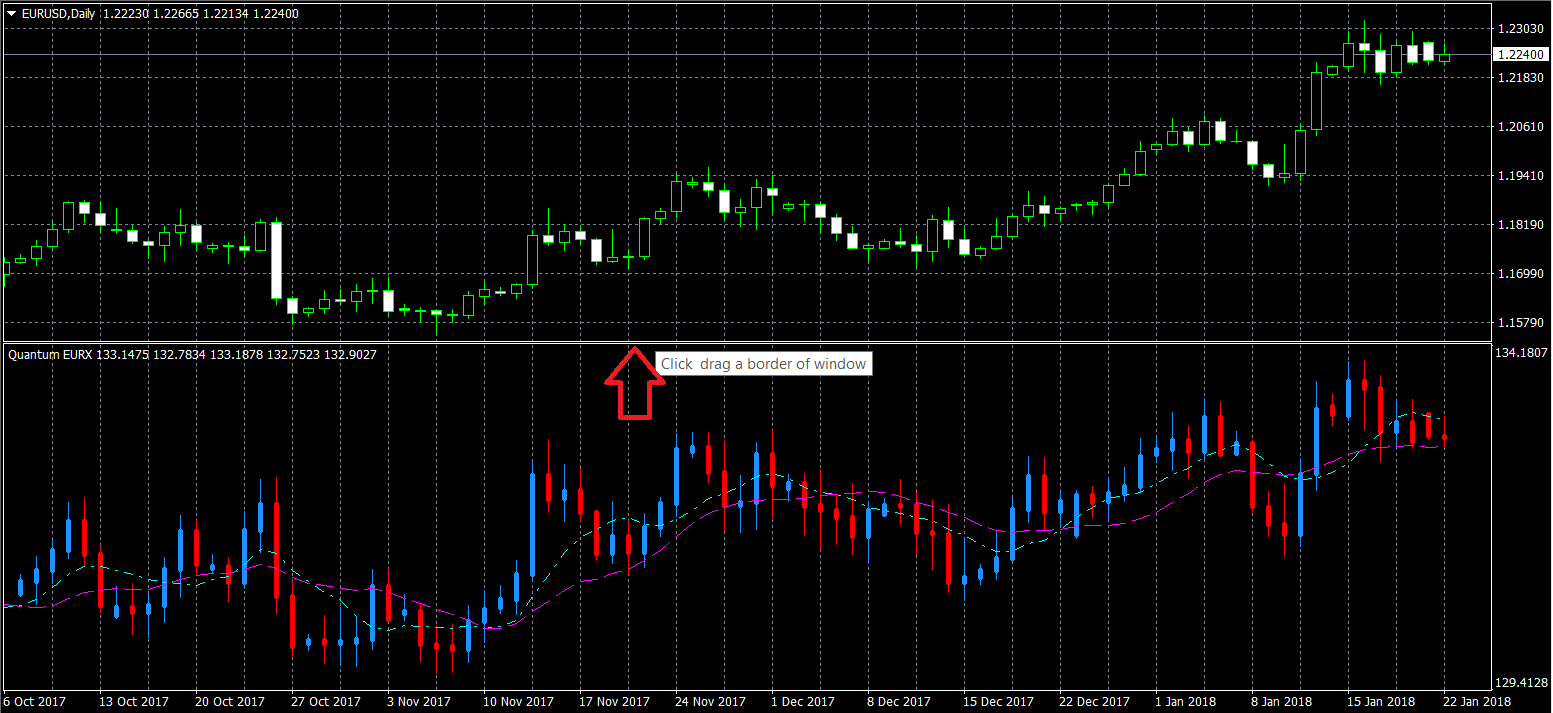The height and width of the screenshot is (713, 1553).
Task: Click the 129.4128 indicator scale value
Action: click(x=1520, y=683)
